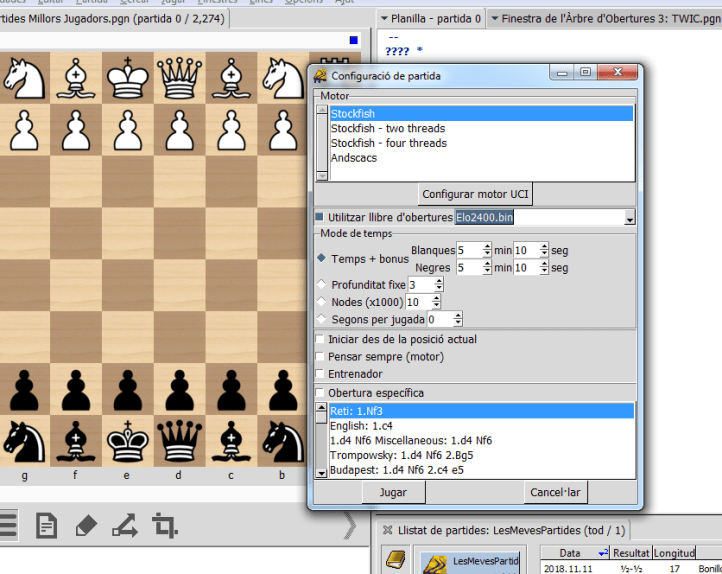Image resolution: width=722 pixels, height=574 pixels.
Task: Select 1.d4 Nf6 Miscellaneous opening
Action: click(482, 441)
